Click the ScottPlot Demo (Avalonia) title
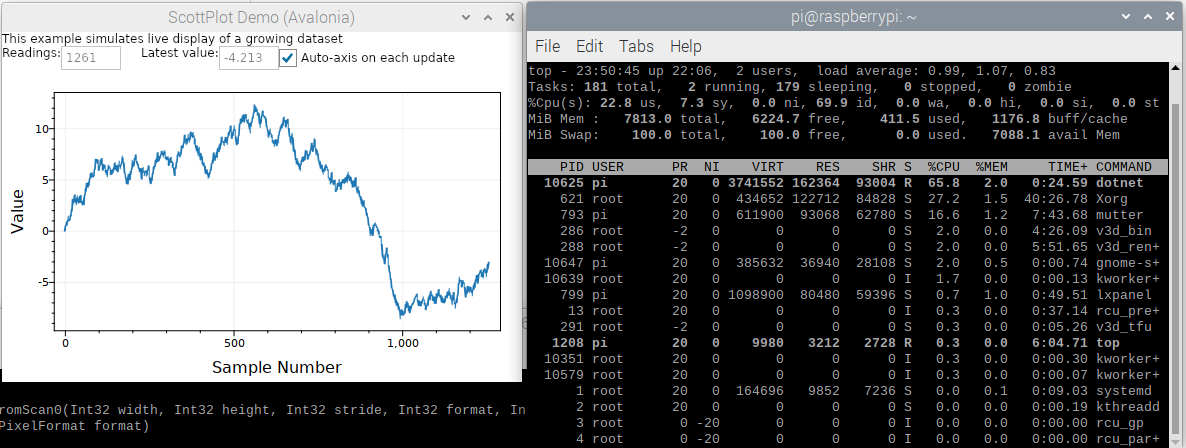The image size is (1186, 448). [261, 17]
